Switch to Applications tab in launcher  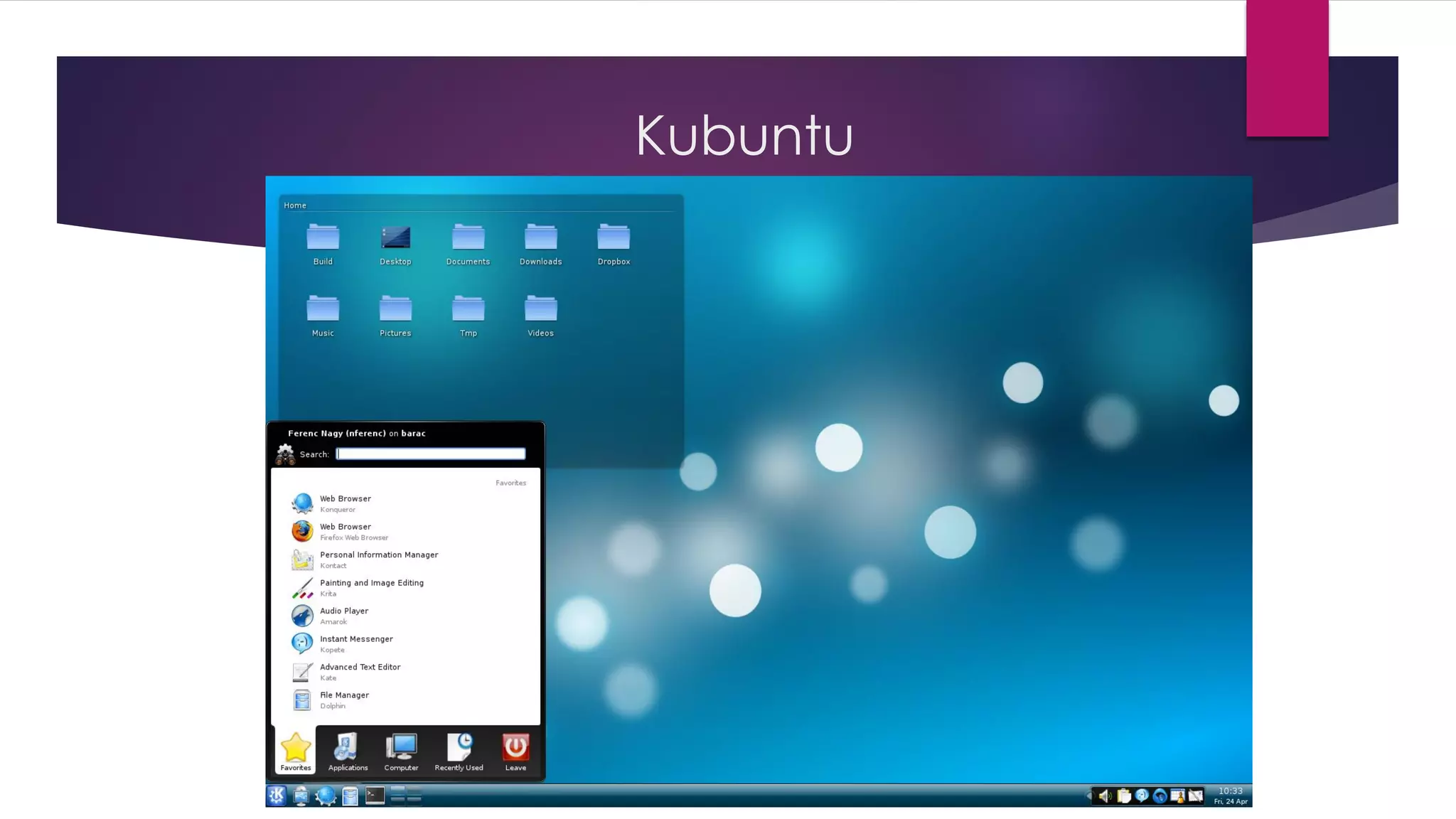(348, 751)
